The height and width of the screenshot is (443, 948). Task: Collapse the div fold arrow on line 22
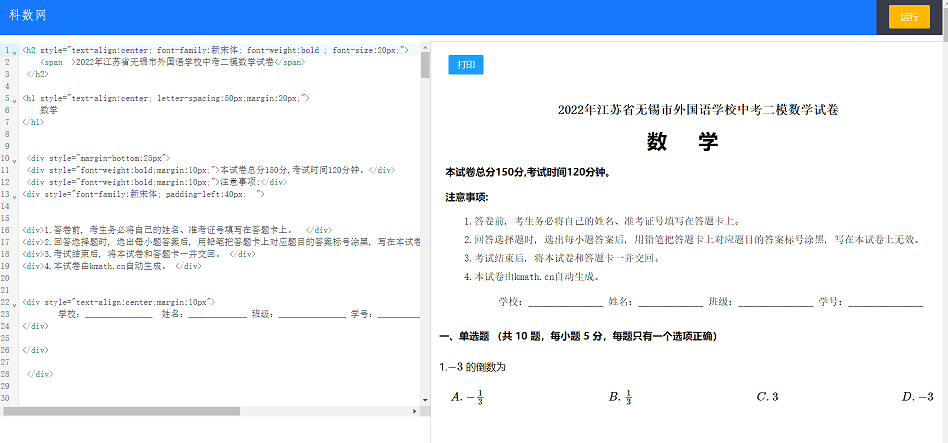(x=15, y=304)
